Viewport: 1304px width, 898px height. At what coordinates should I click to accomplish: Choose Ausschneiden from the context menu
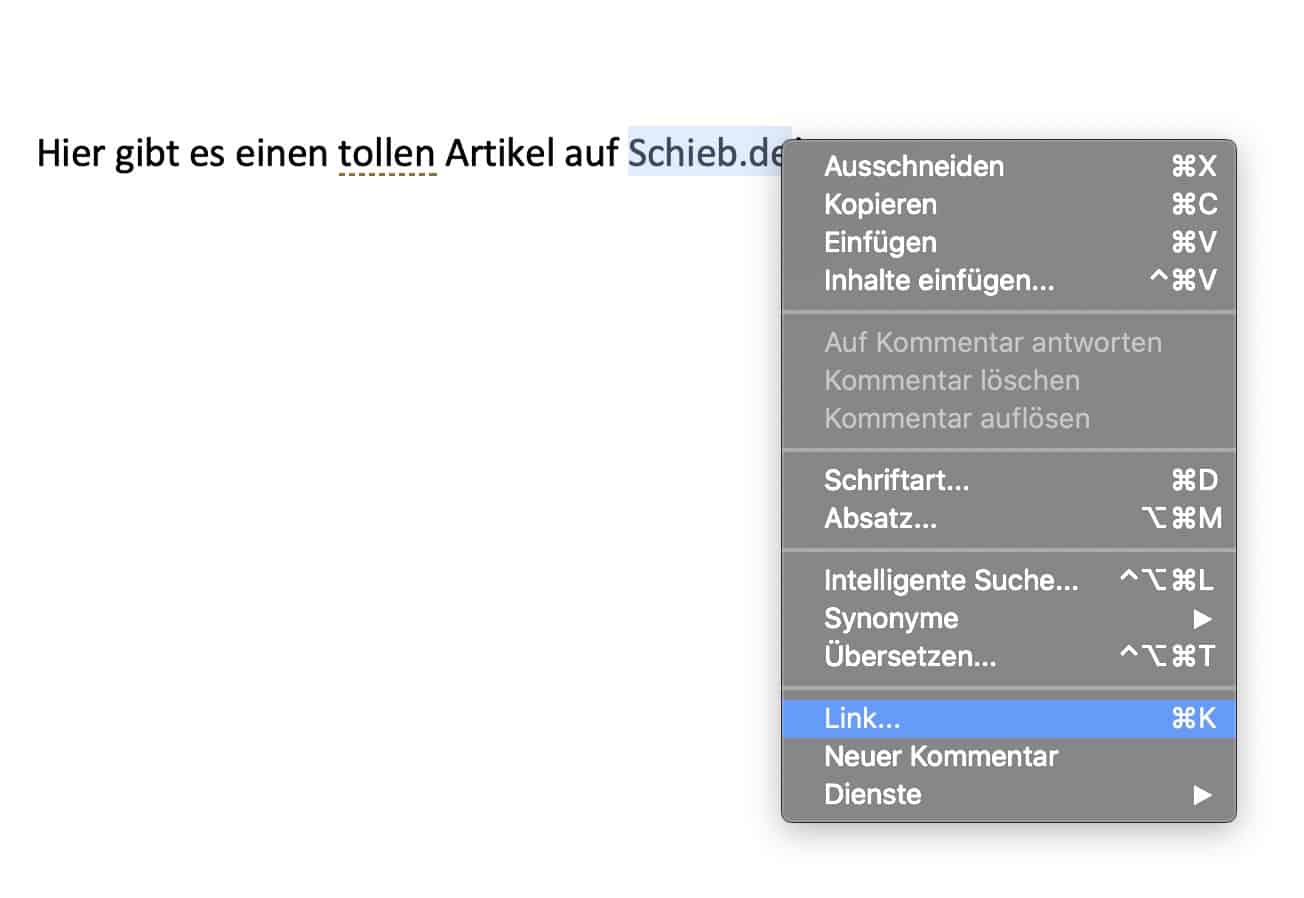point(914,166)
